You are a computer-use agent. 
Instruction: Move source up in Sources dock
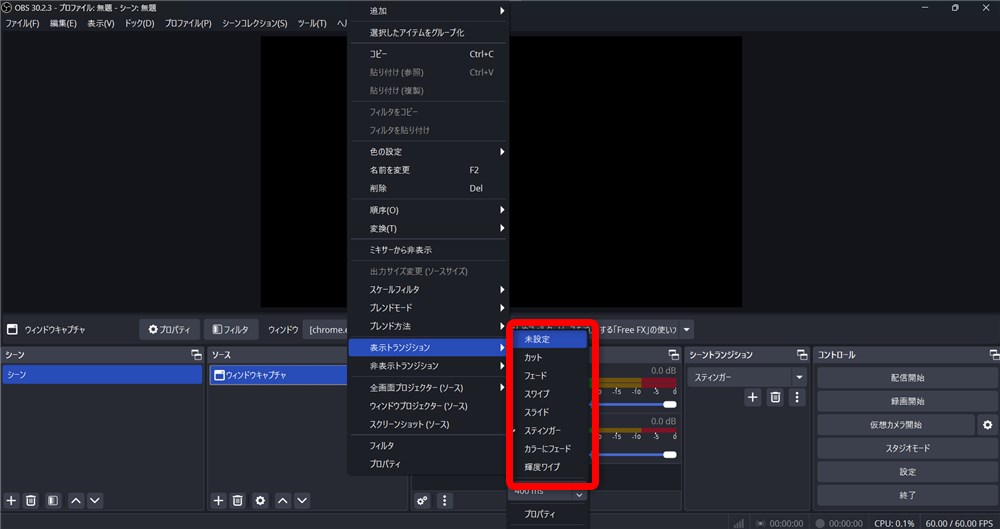tap(283, 501)
